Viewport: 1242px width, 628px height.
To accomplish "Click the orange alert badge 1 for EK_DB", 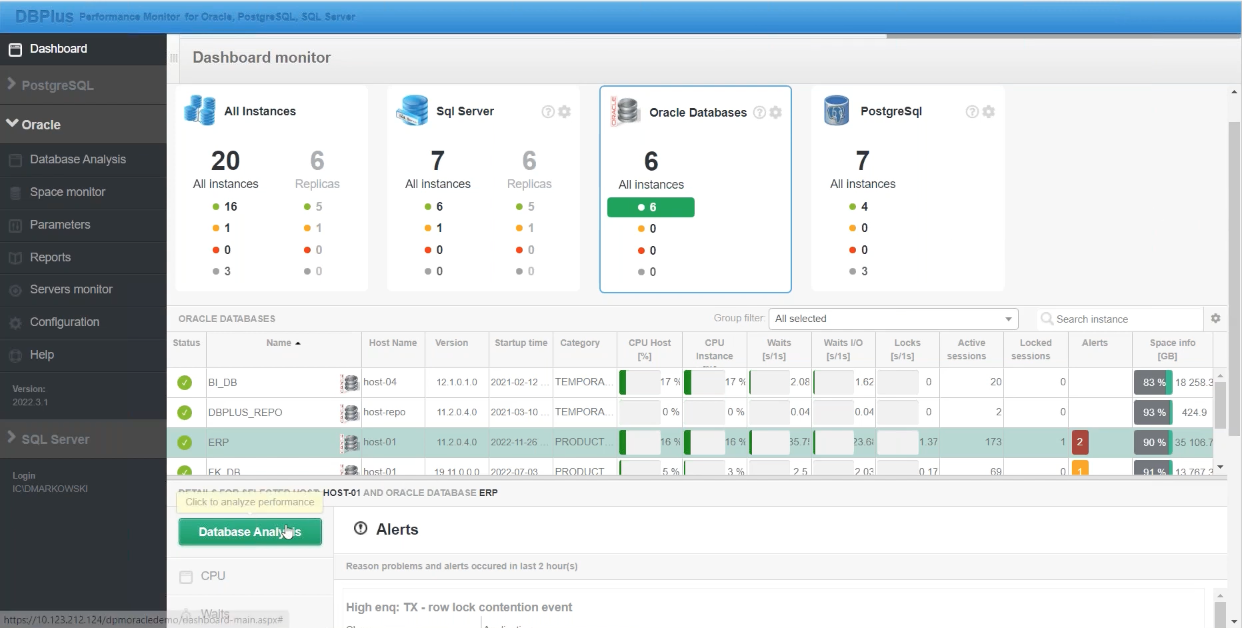I will click(x=1080, y=468).
